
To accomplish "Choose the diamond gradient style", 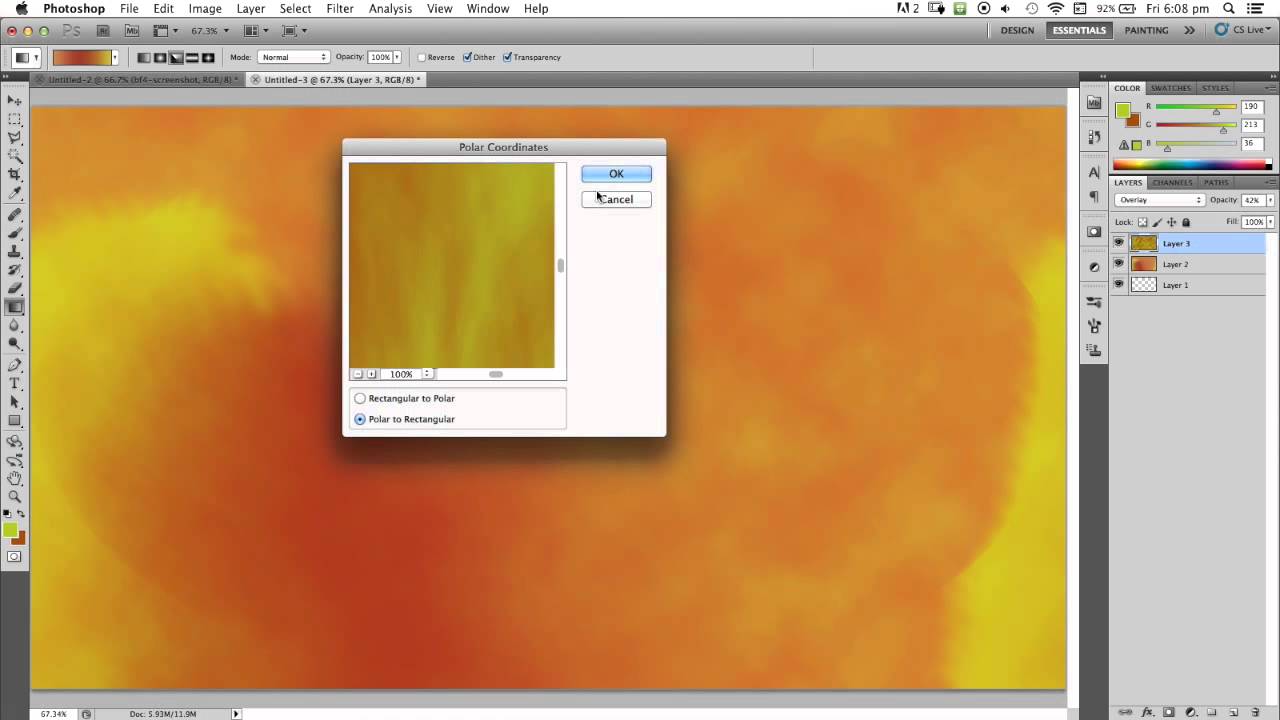I will click(208, 58).
